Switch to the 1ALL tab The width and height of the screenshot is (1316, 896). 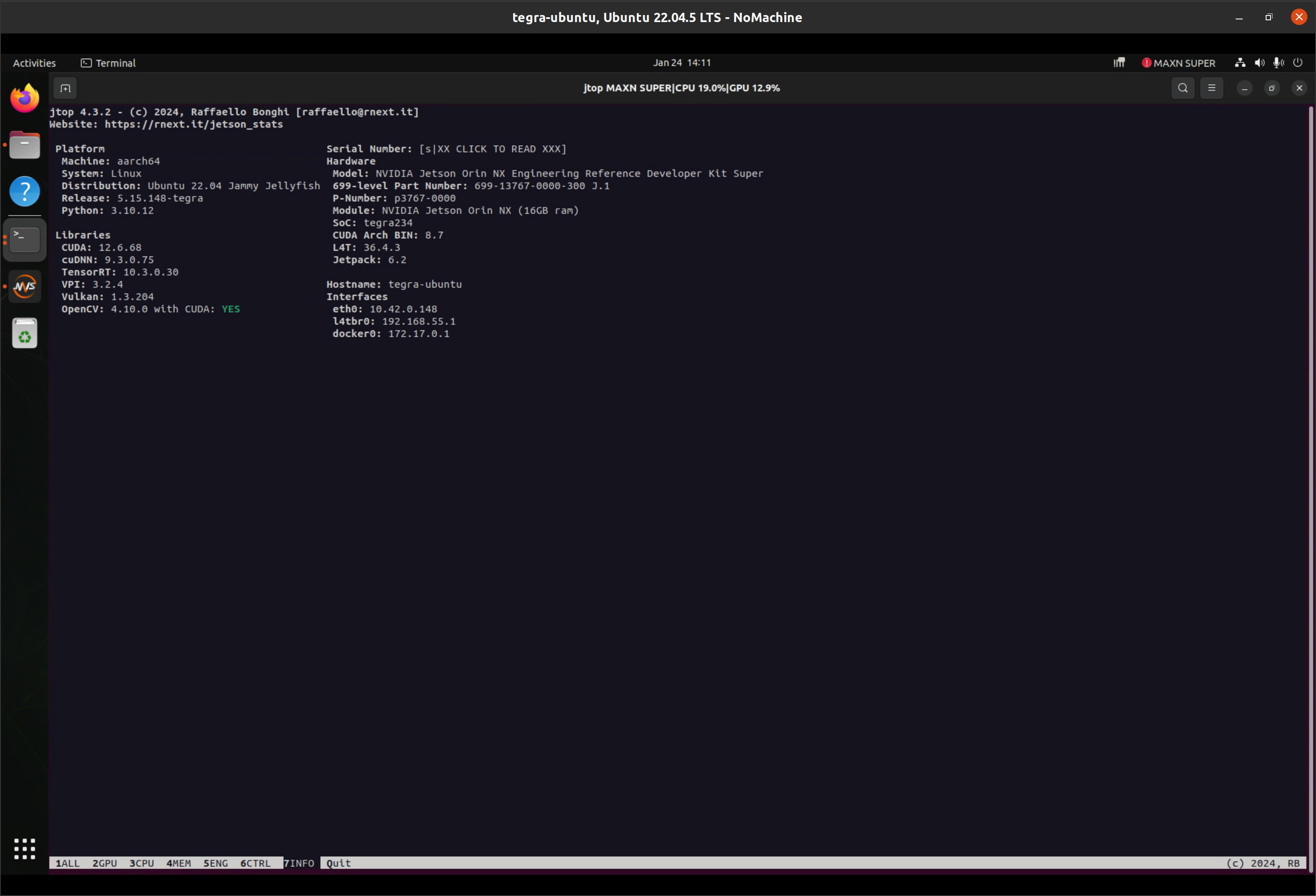click(x=68, y=863)
